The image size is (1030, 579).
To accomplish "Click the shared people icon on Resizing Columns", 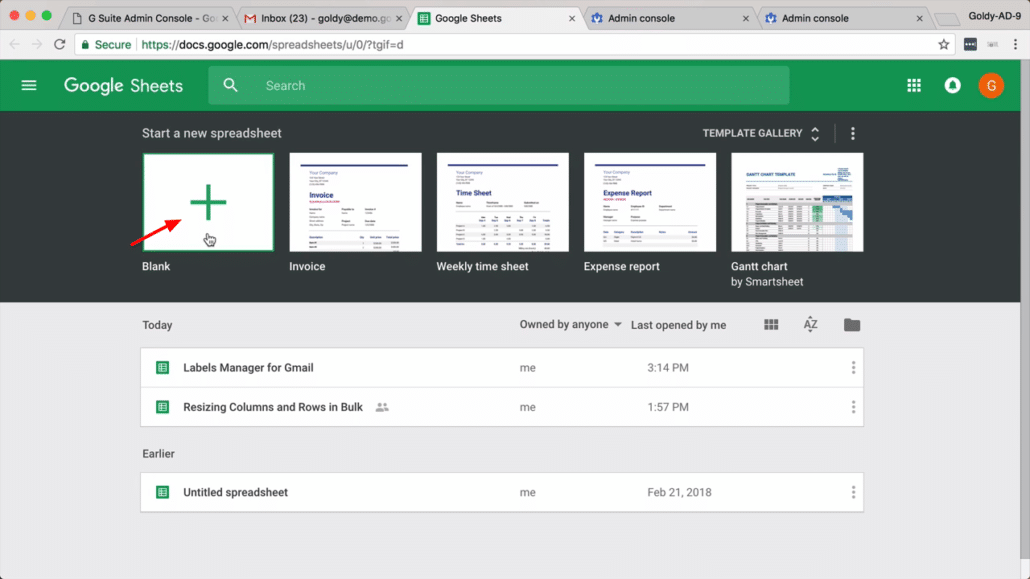I will pos(382,407).
